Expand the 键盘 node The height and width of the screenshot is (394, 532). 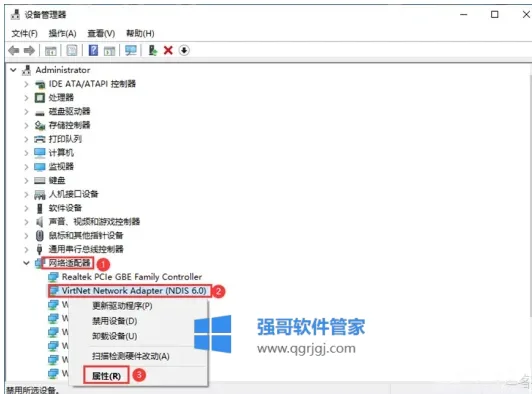(x=26, y=181)
